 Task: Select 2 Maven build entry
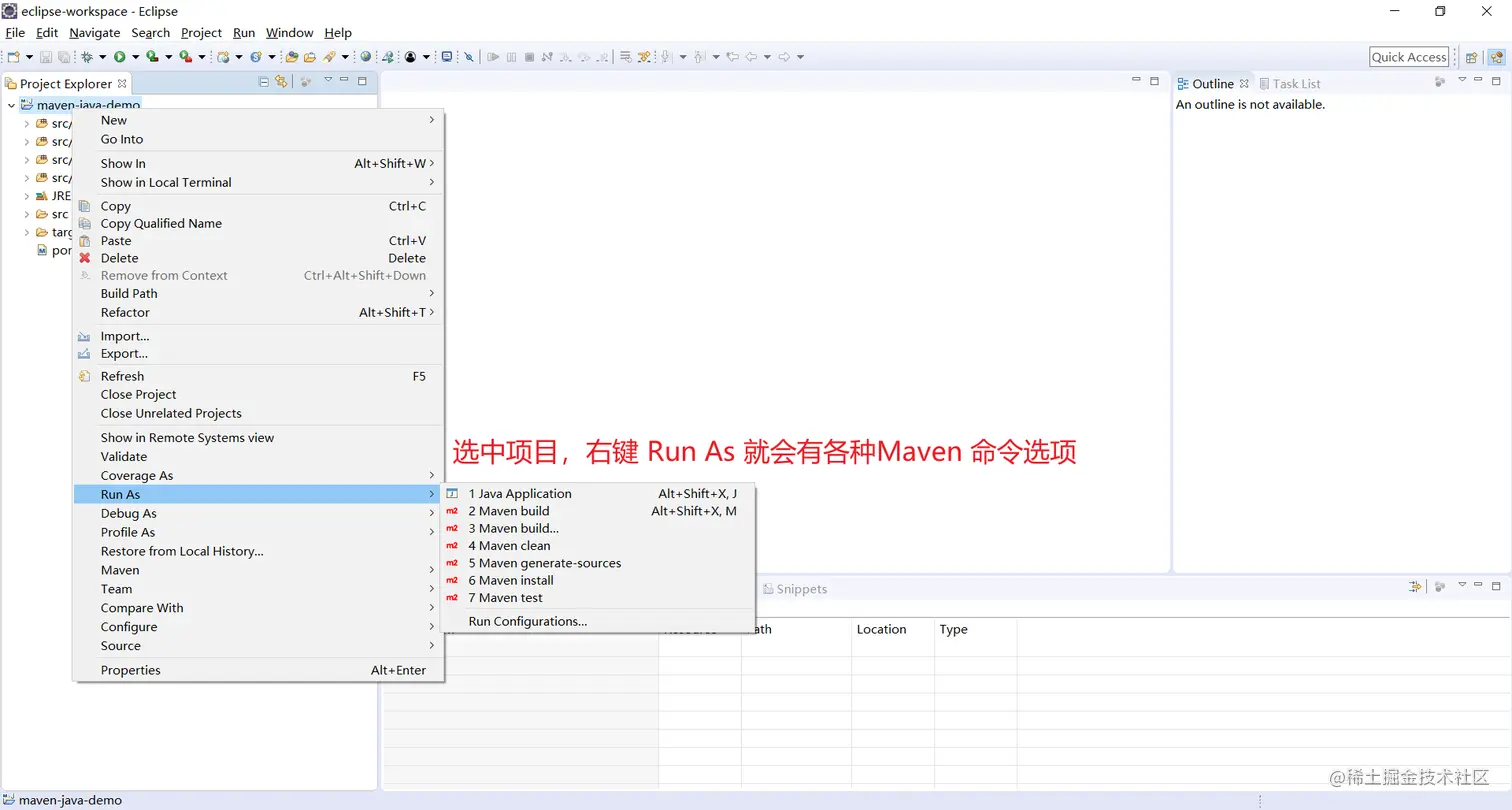(597, 511)
